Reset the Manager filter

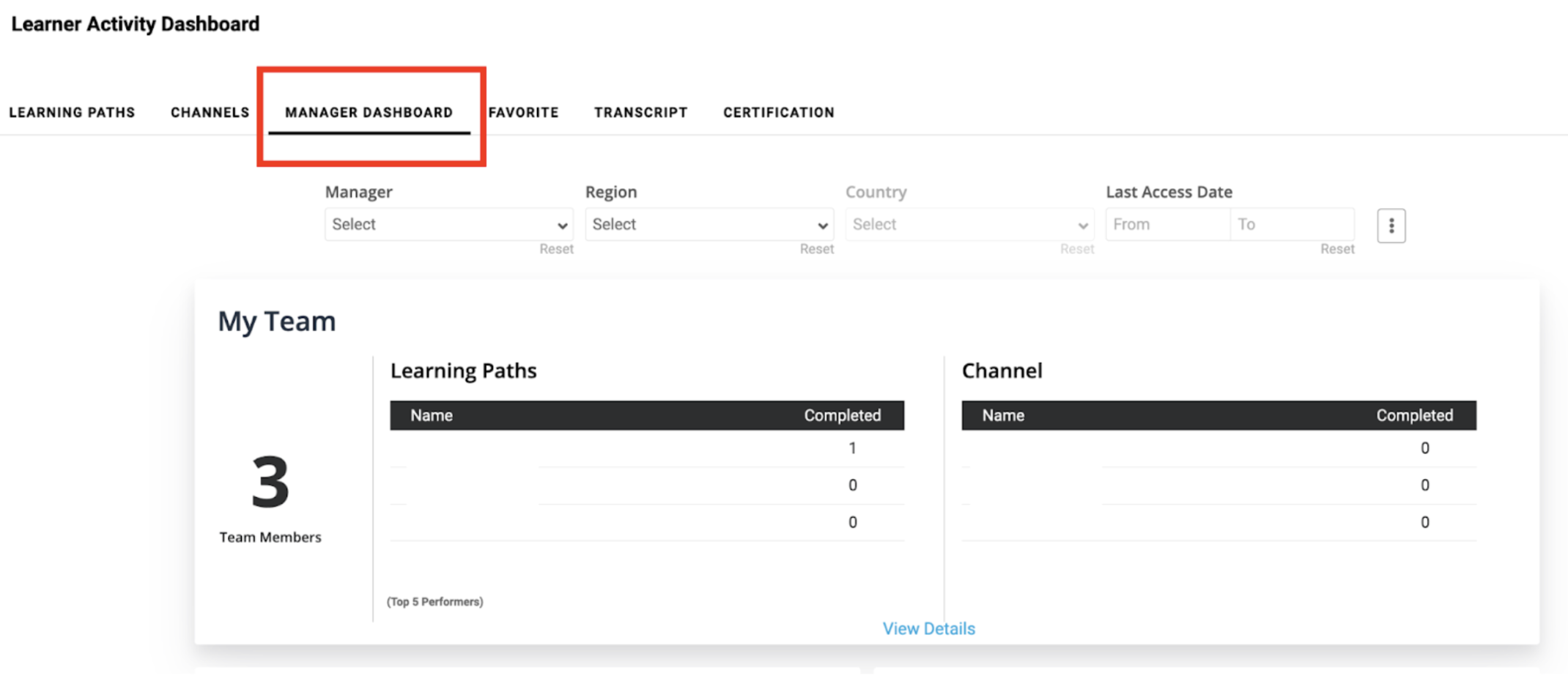click(556, 249)
